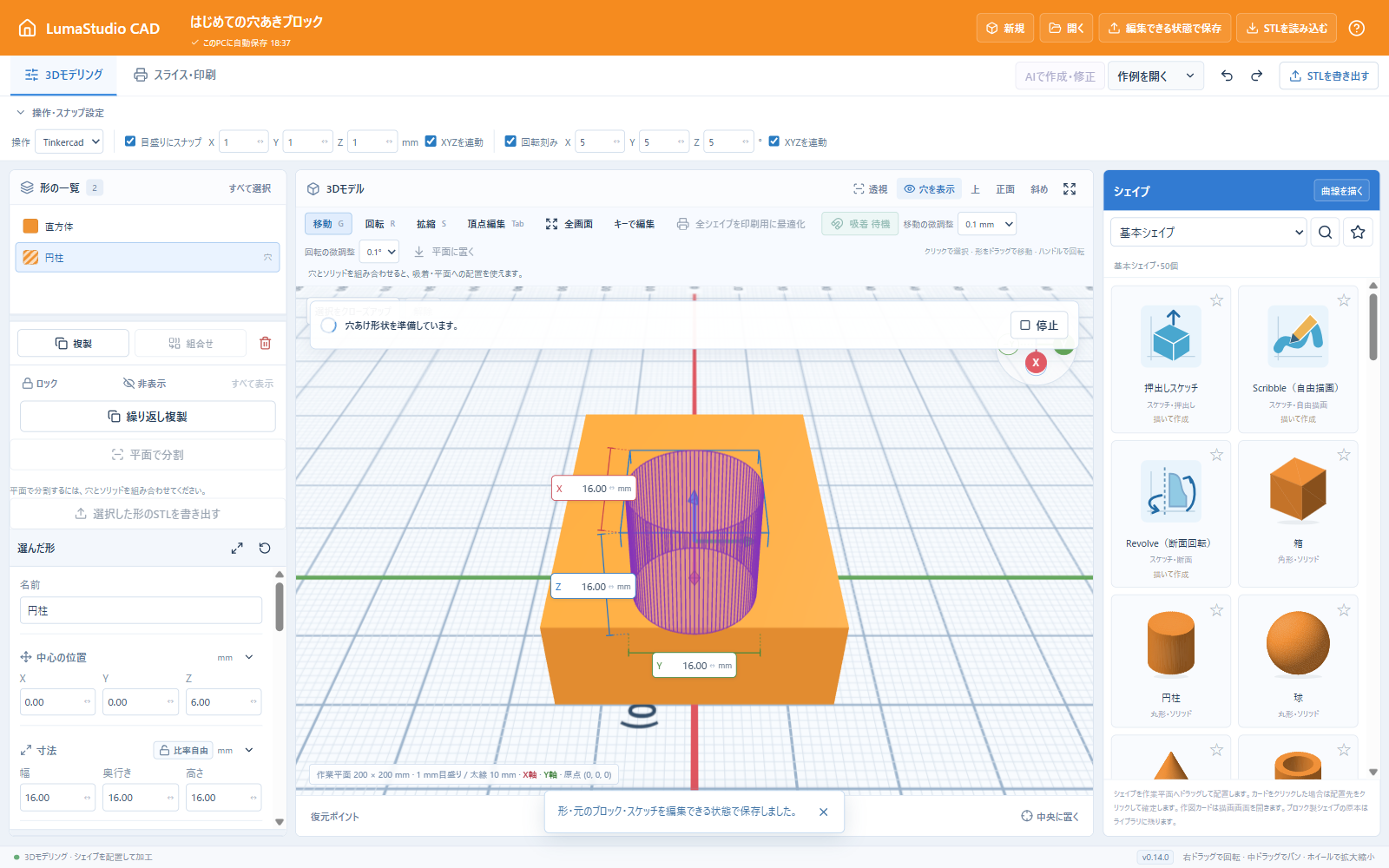This screenshot has width=1389, height=868.
Task: Click 繰り返し複製 button
Action: [x=148, y=417]
